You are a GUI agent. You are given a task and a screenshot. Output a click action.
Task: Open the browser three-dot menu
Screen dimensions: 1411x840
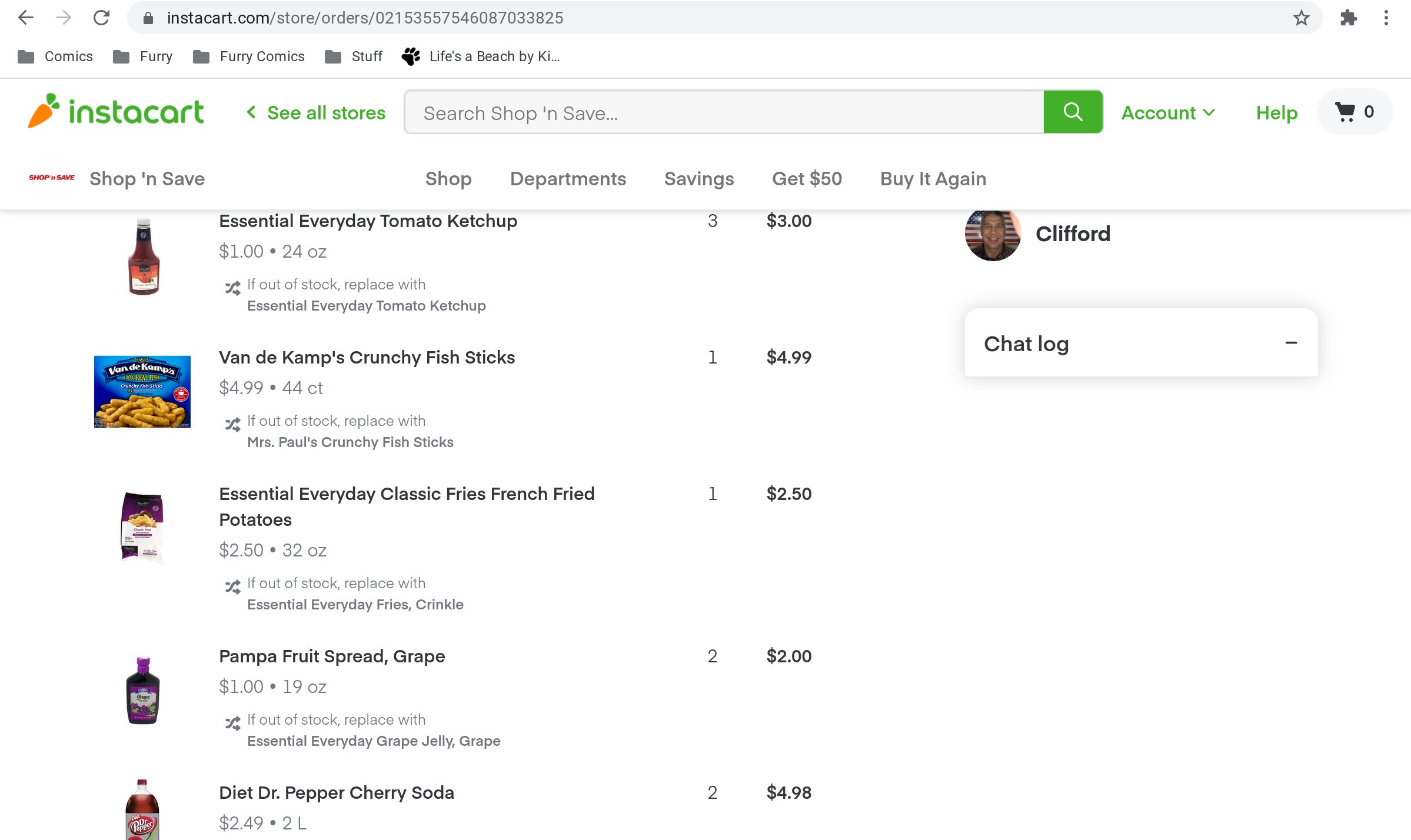coord(1386,18)
